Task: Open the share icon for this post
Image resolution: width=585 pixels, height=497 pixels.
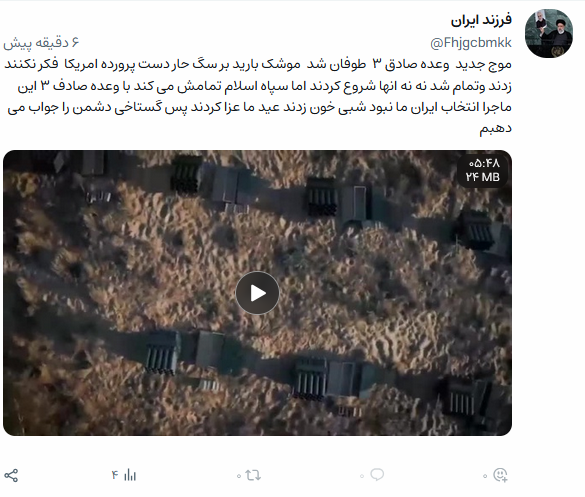Action: tap(11, 475)
